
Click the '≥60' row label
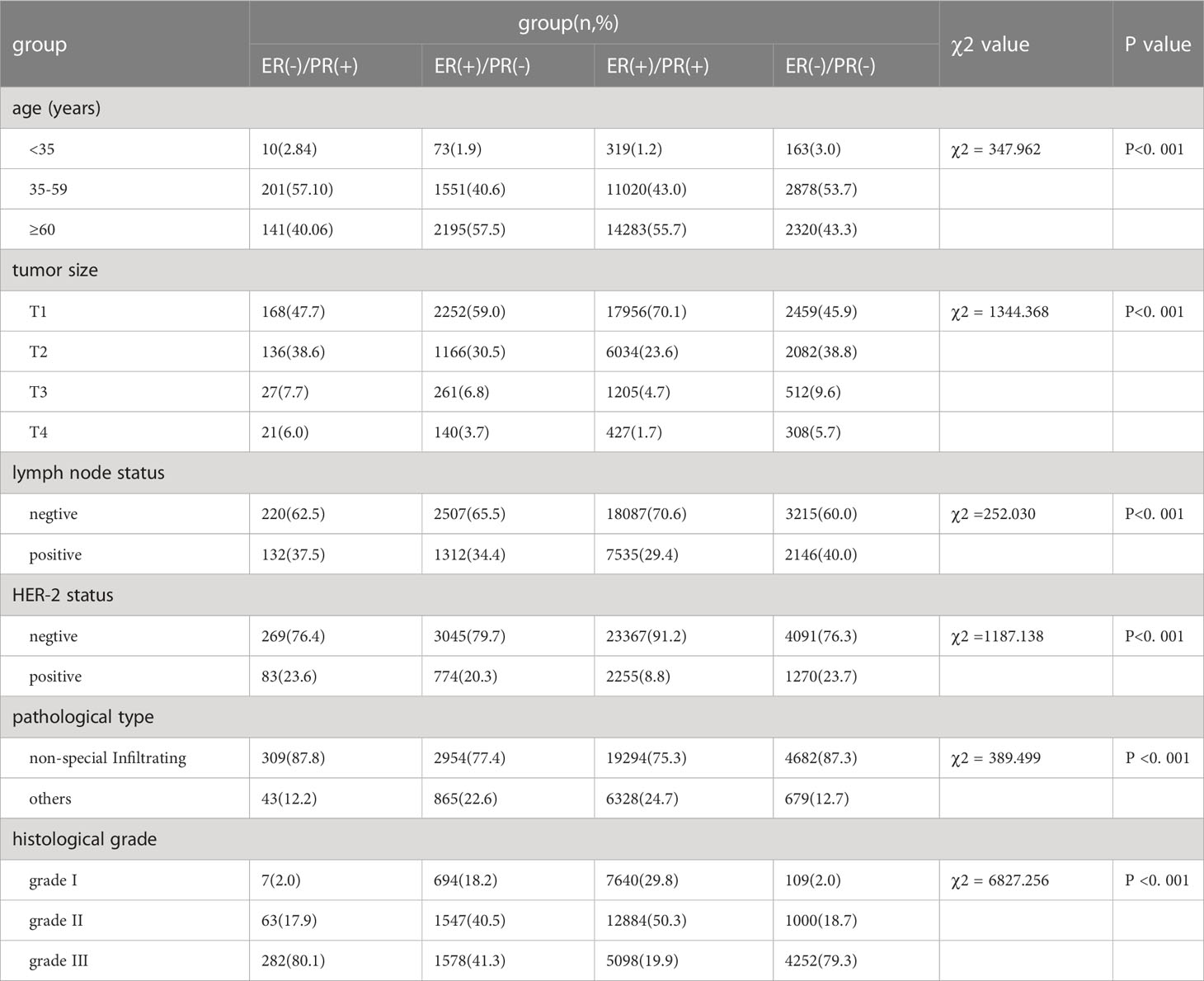click(42, 230)
